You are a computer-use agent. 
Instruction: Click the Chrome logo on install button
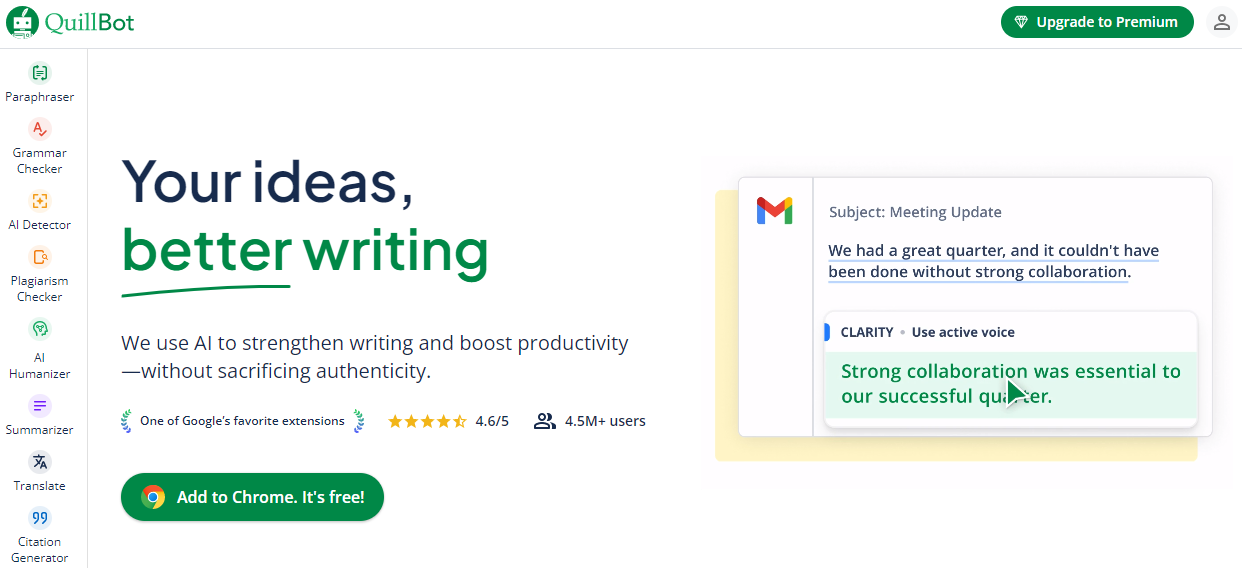(x=153, y=497)
